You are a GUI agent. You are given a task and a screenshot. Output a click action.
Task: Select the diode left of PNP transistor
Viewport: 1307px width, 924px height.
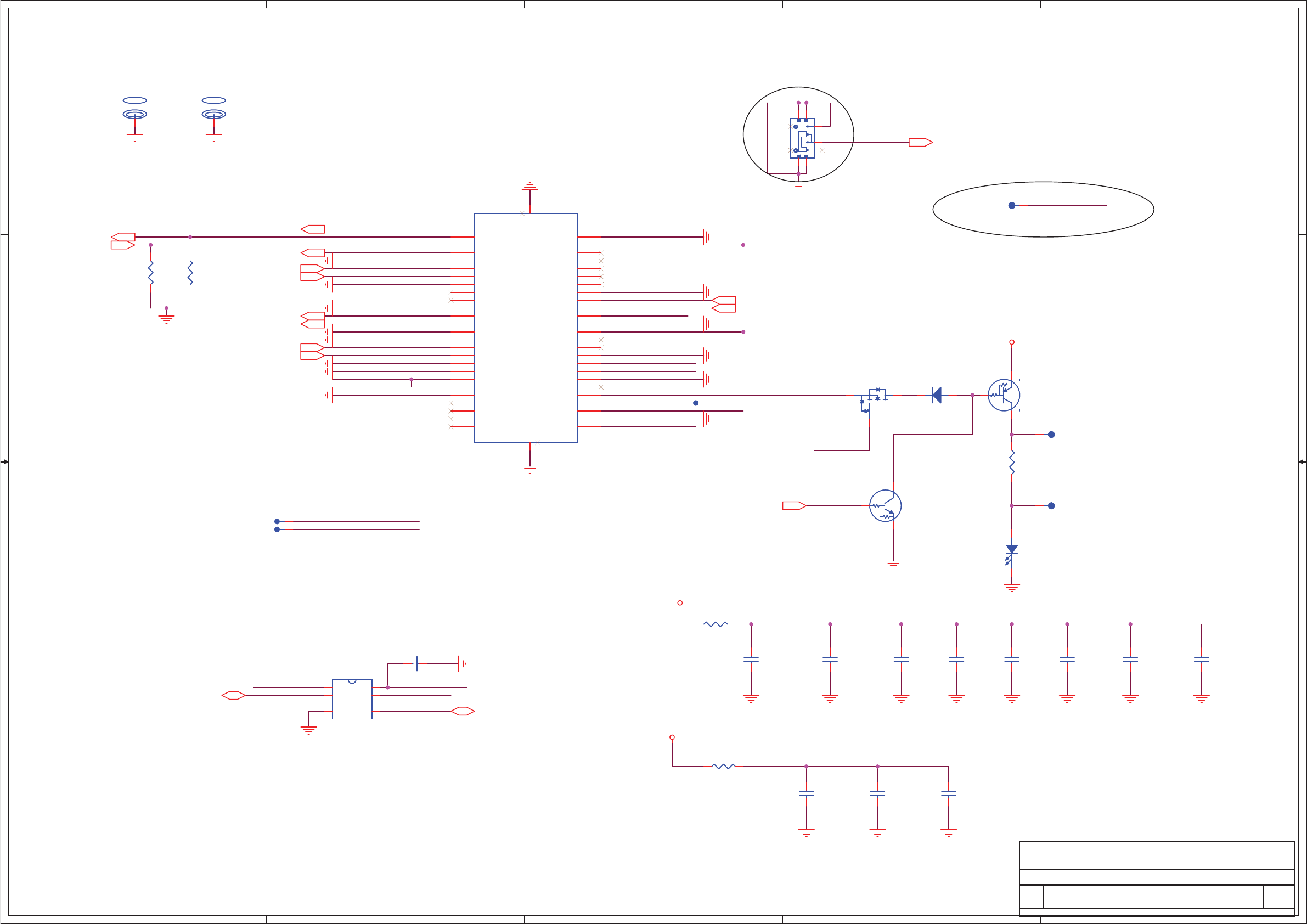tap(937, 395)
